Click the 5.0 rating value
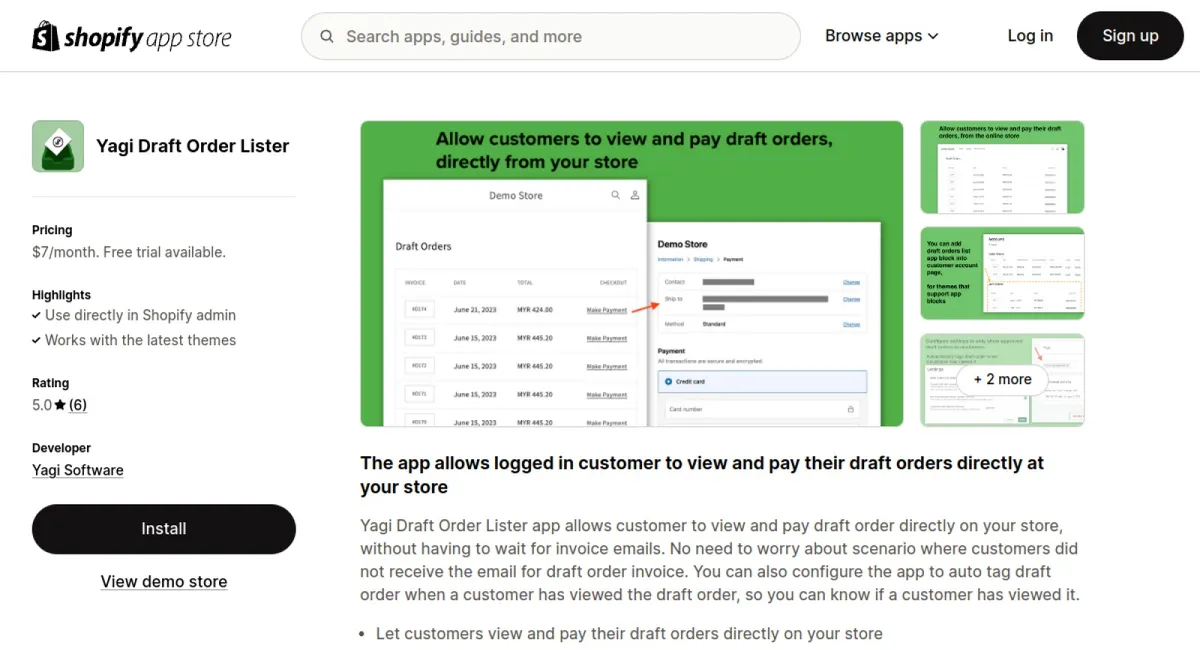The height and width of the screenshot is (650, 1200). [x=42, y=405]
